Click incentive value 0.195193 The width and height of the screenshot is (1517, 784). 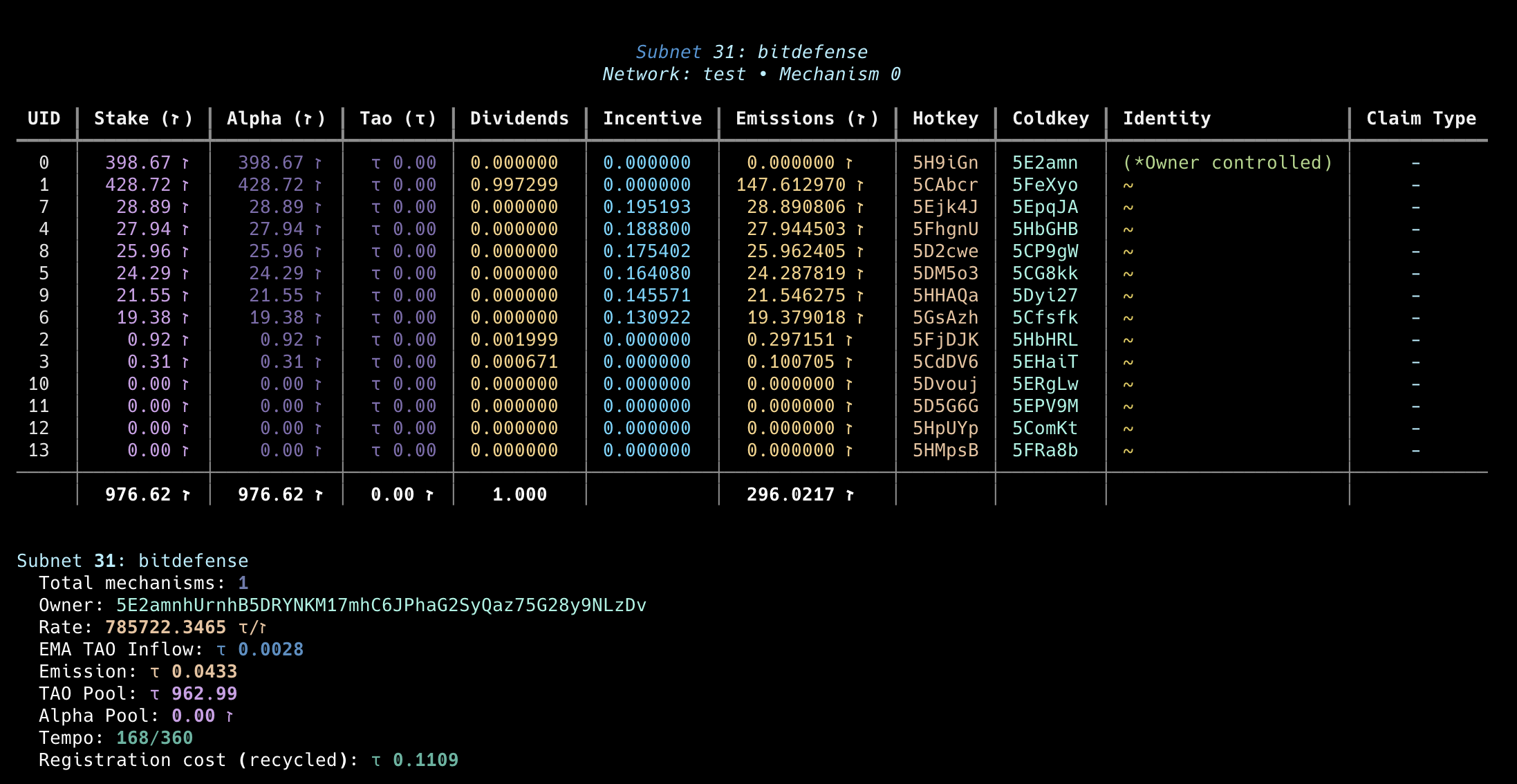pos(646,207)
